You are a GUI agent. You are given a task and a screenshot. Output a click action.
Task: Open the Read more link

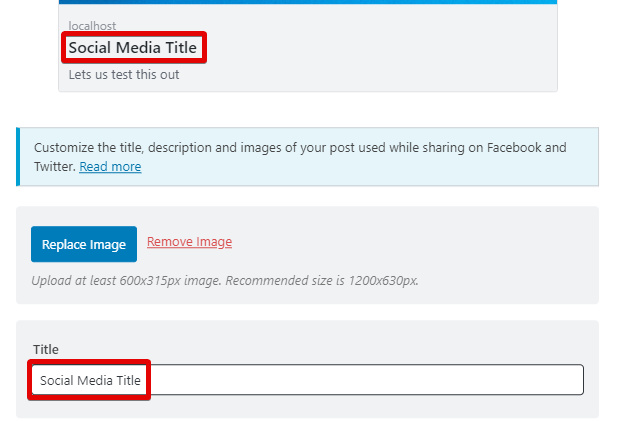pos(110,167)
